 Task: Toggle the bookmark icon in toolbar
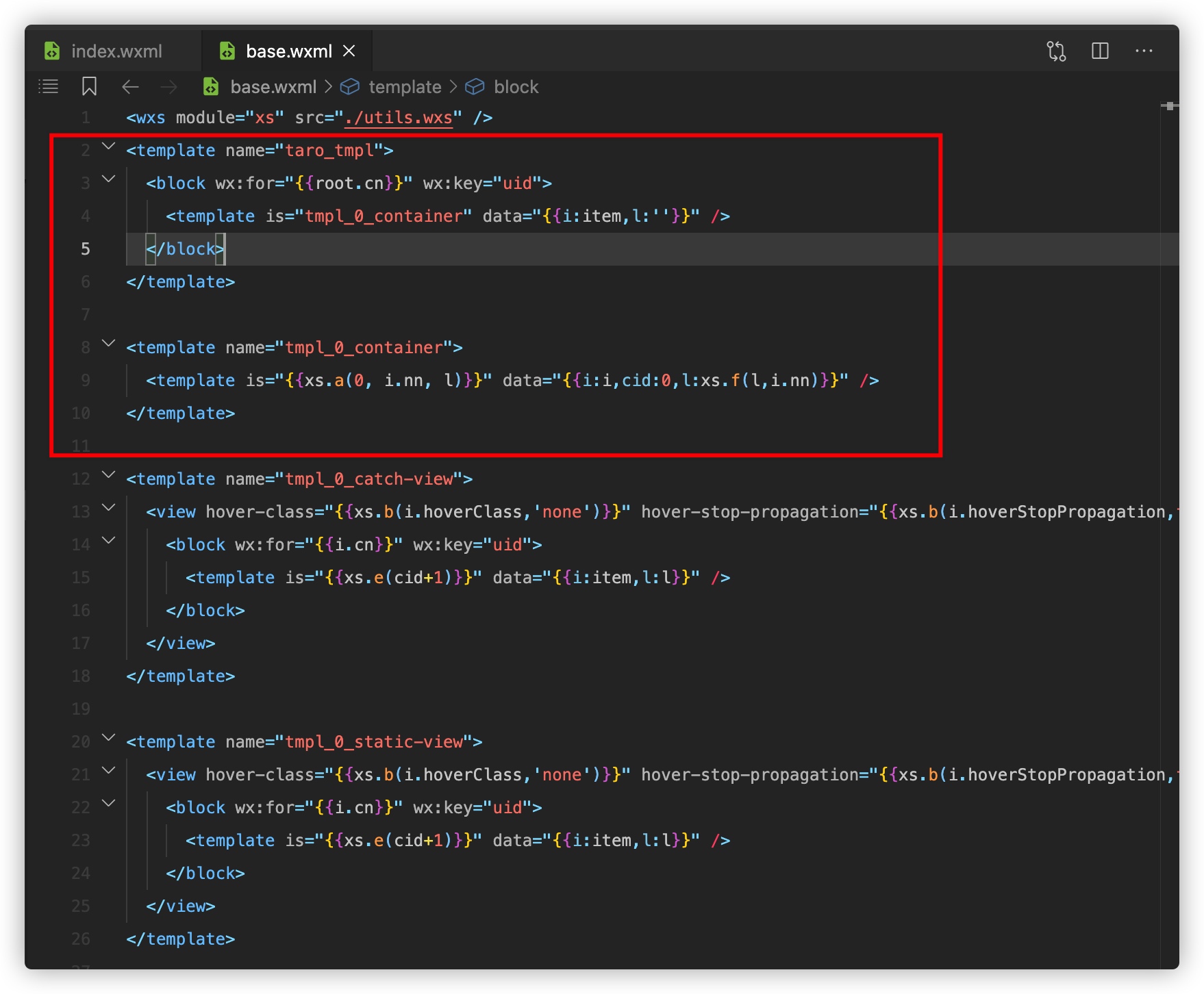coord(89,87)
